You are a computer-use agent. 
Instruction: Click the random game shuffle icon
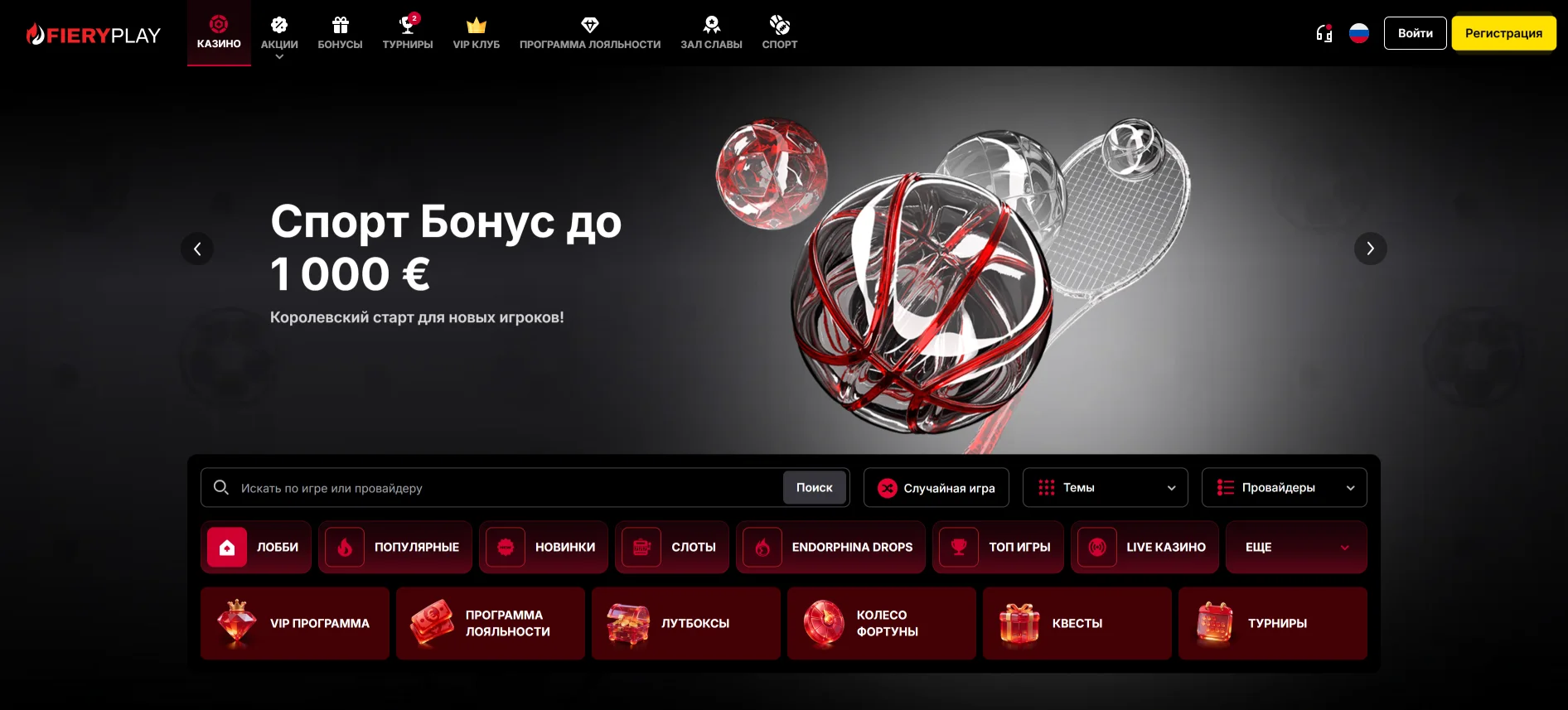(888, 488)
